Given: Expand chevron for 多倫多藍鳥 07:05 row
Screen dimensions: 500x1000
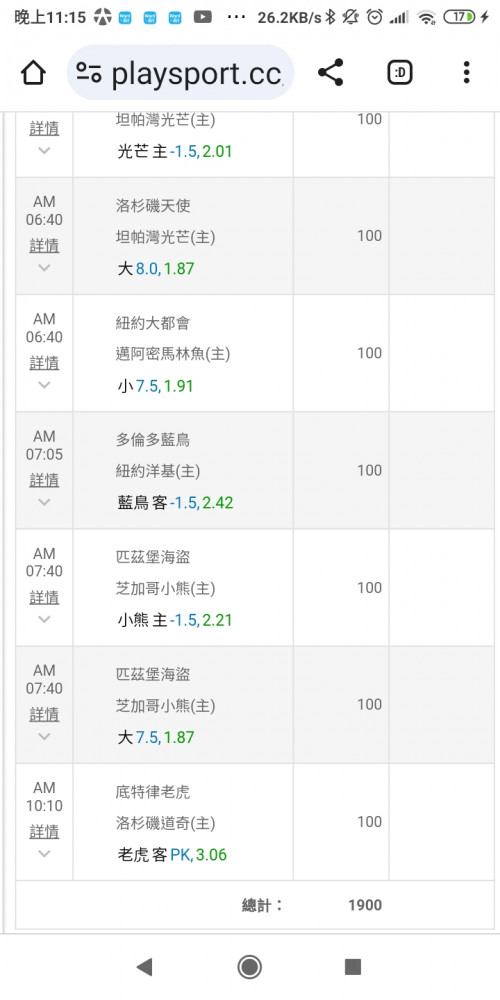Looking at the screenshot, I should [x=44, y=502].
